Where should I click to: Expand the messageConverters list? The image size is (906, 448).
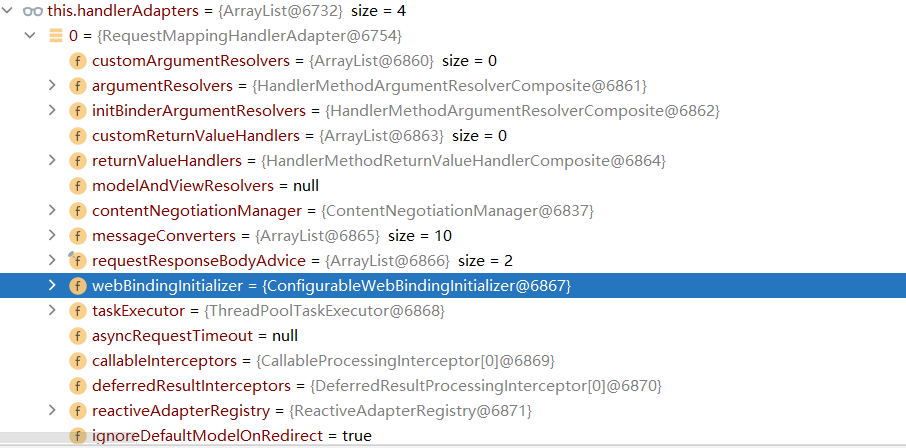pyautogui.click(x=52, y=235)
